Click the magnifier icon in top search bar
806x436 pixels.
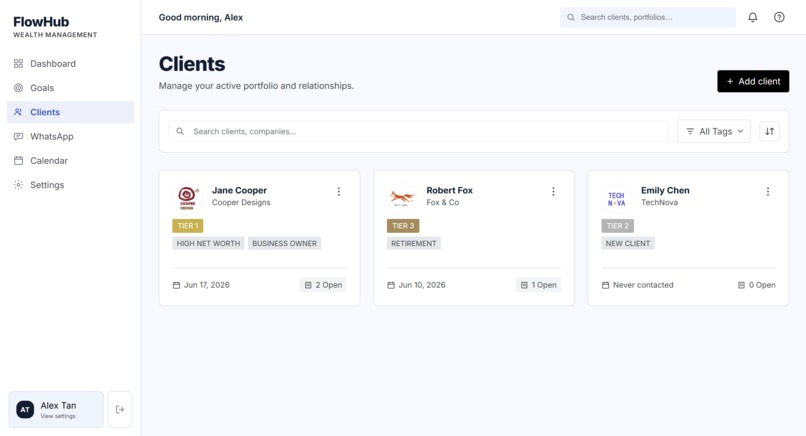pyautogui.click(x=571, y=17)
